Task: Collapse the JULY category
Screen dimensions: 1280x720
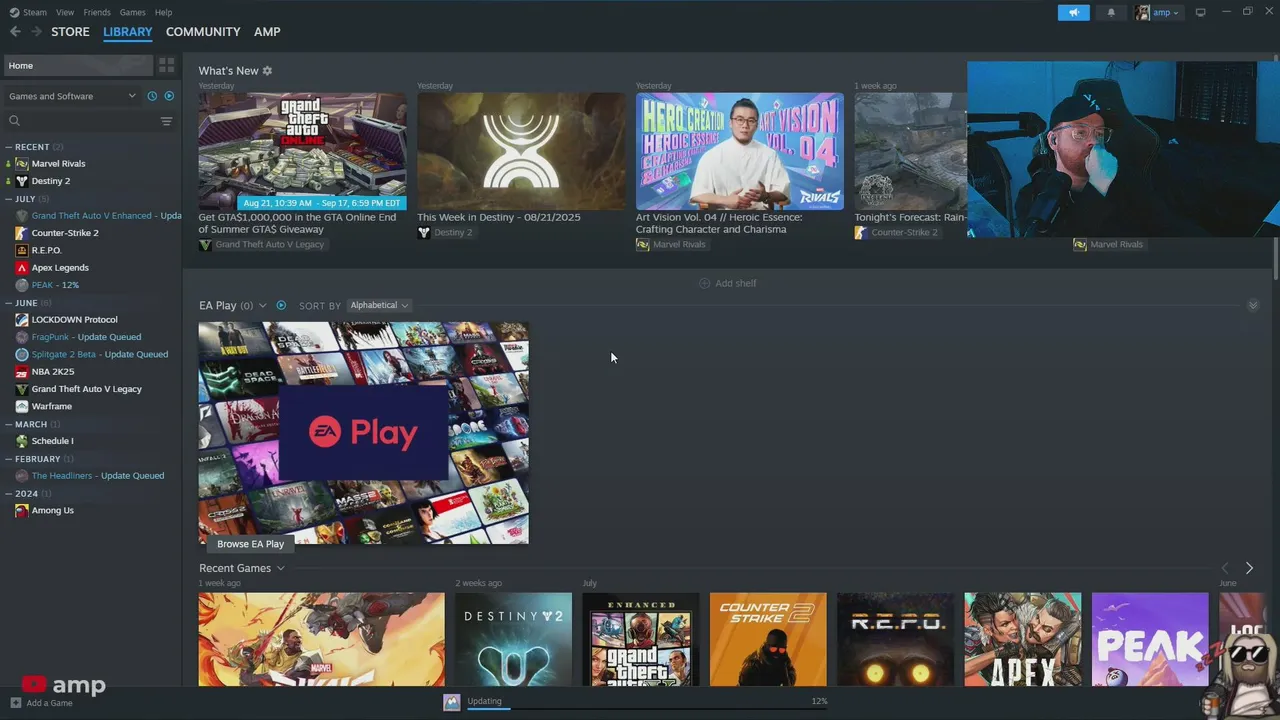Action: click(9, 199)
